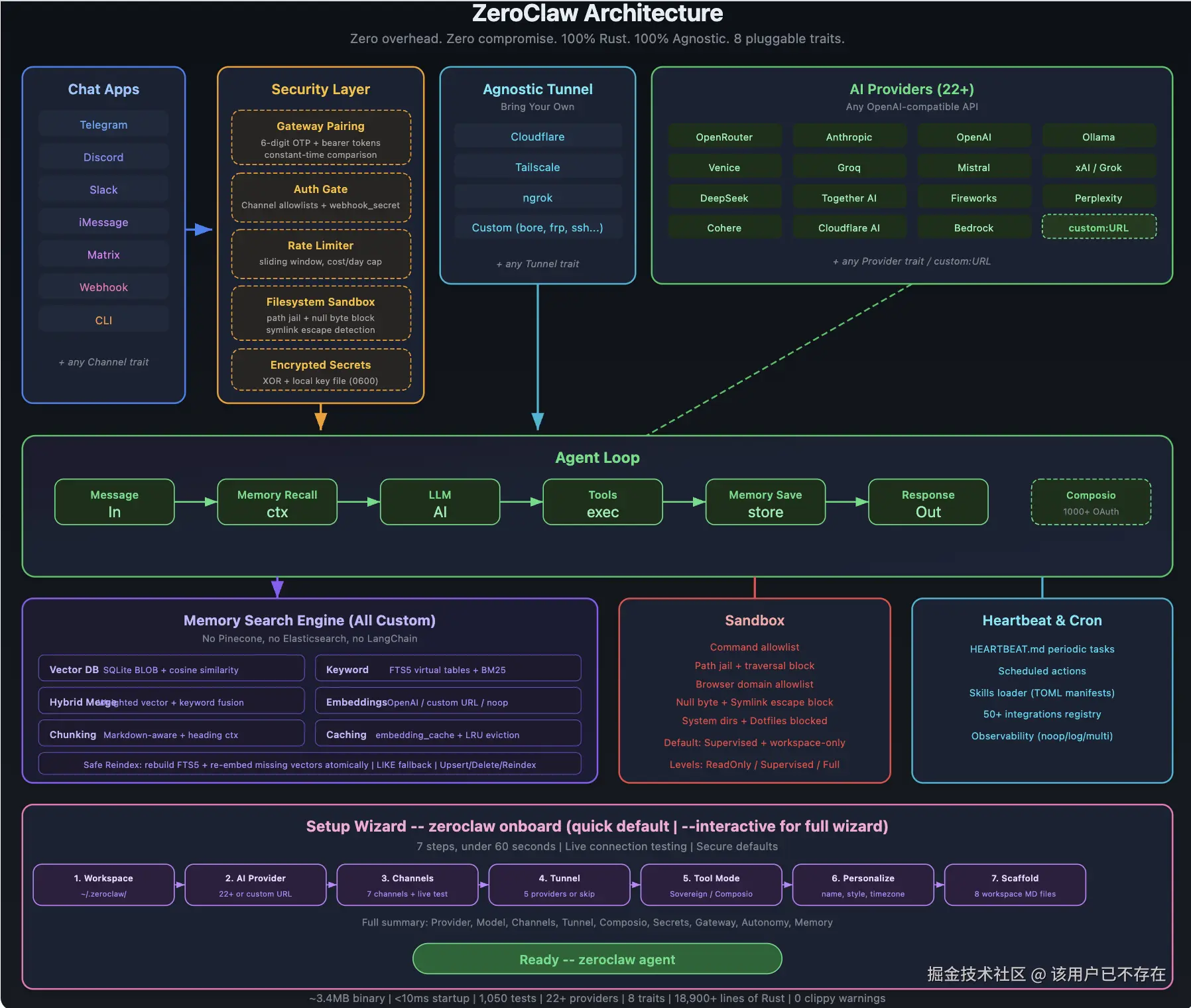Click the Filesystem Sandbox security box
Viewport: 1191px width, 1008px height.
click(x=321, y=313)
